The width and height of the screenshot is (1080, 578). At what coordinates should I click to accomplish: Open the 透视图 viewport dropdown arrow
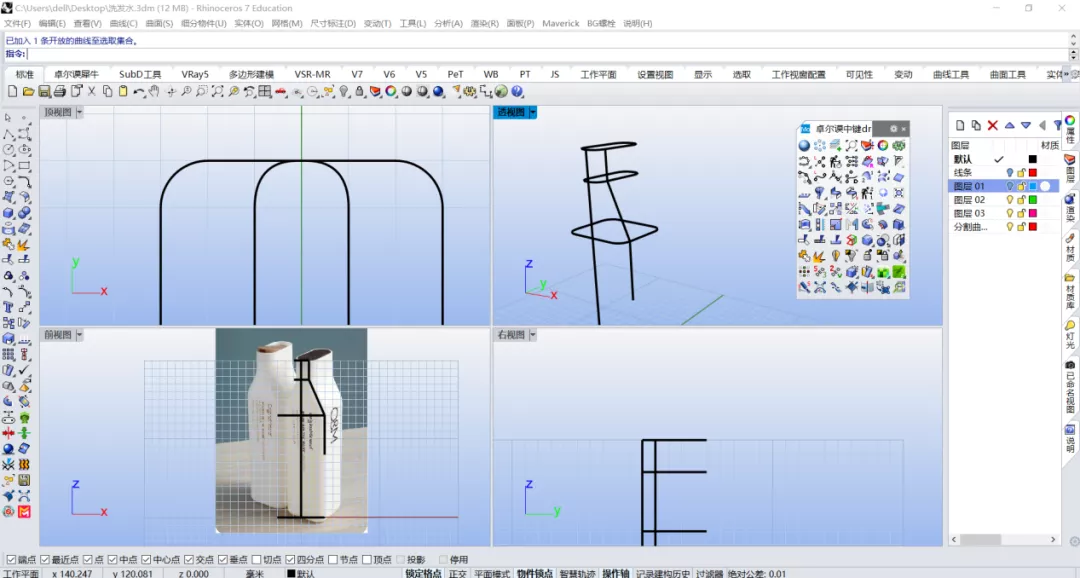(532, 112)
